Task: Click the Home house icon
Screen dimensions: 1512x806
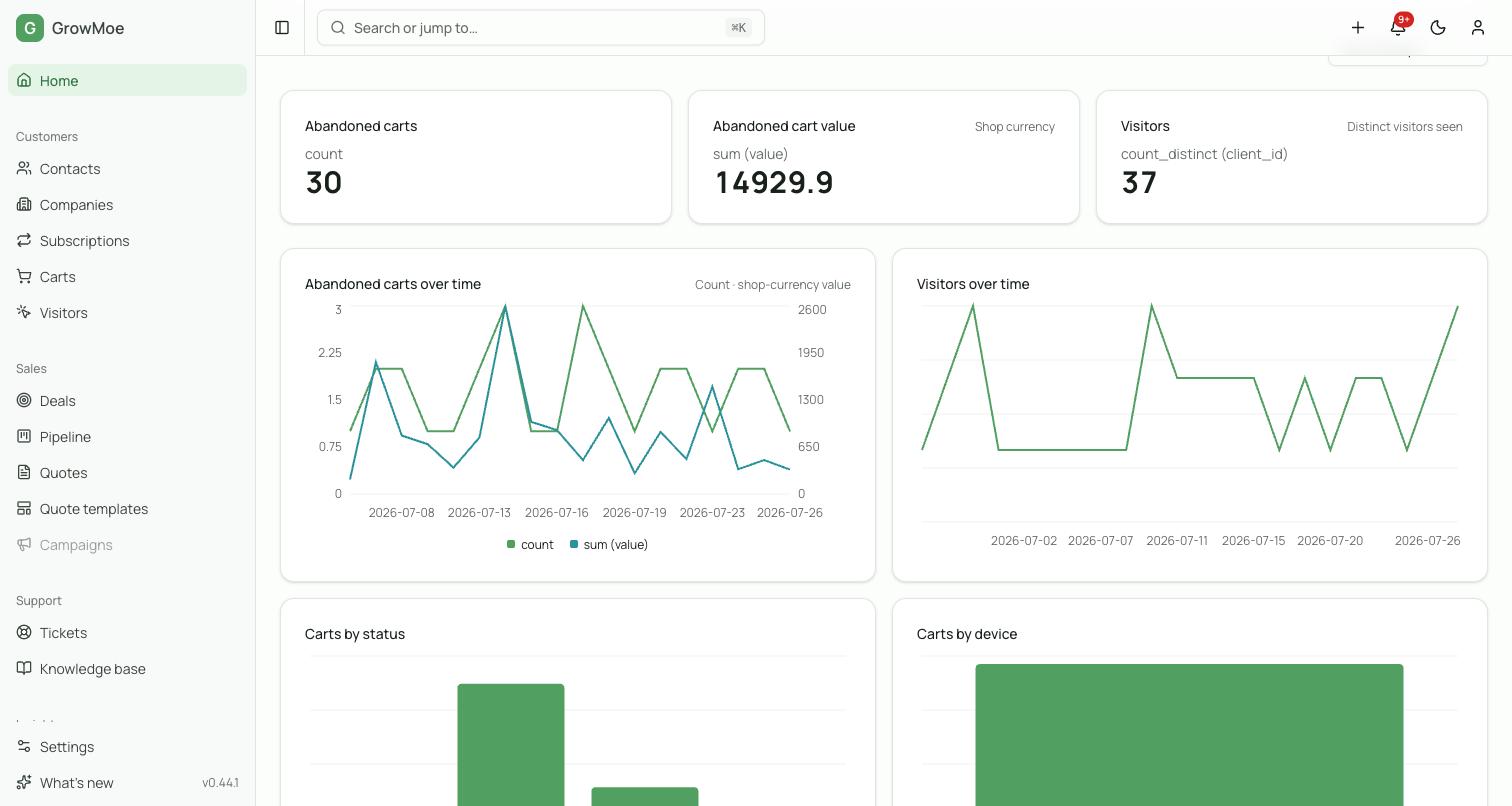Action: point(24,81)
